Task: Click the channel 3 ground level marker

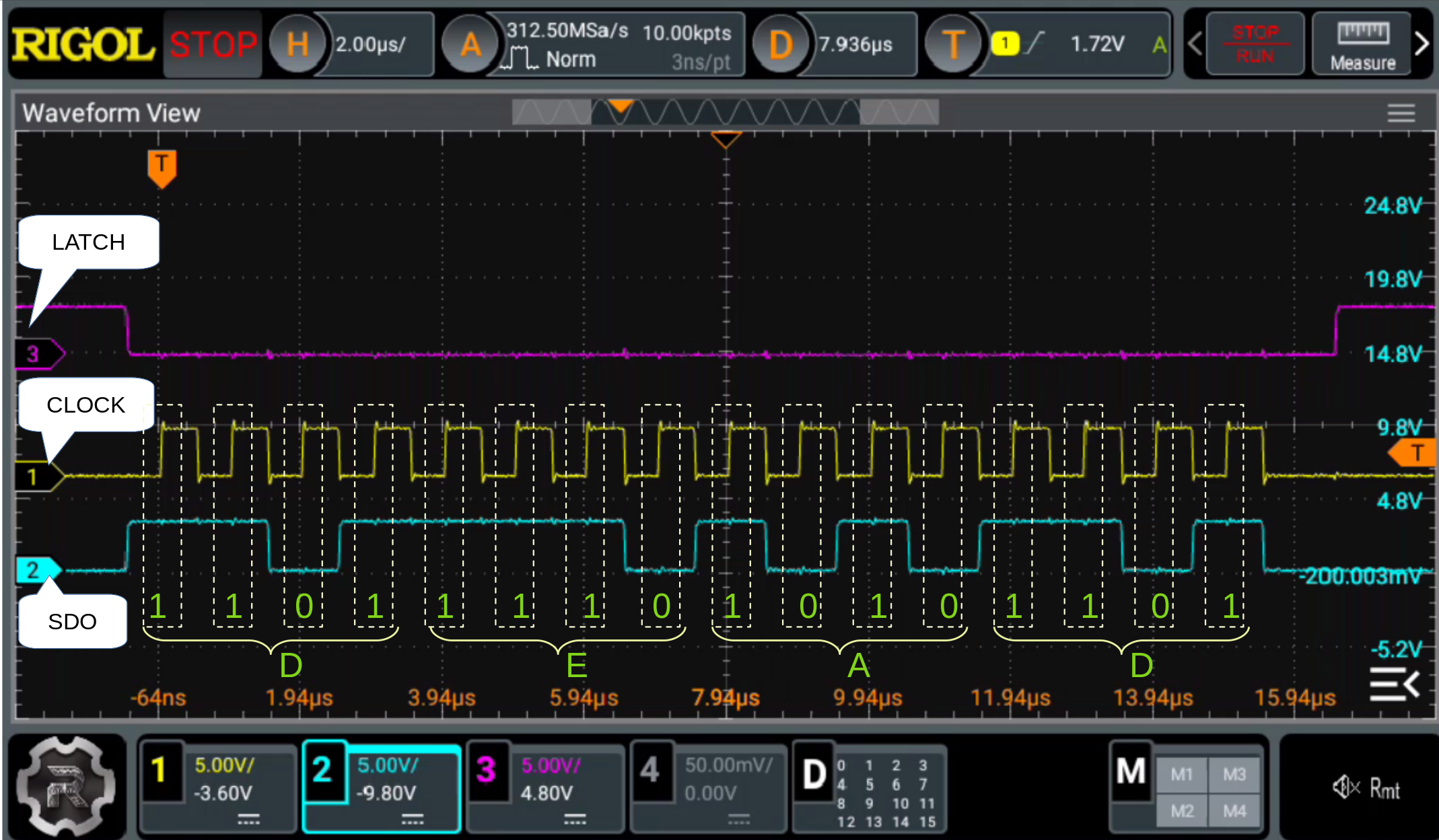Action: tap(39, 353)
